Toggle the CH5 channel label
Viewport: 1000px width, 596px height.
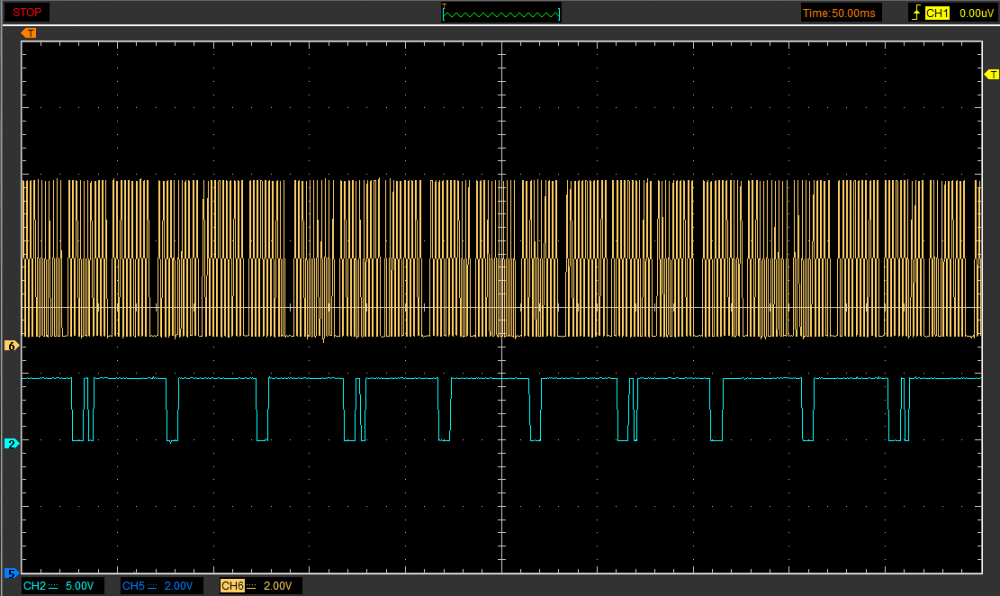134,586
